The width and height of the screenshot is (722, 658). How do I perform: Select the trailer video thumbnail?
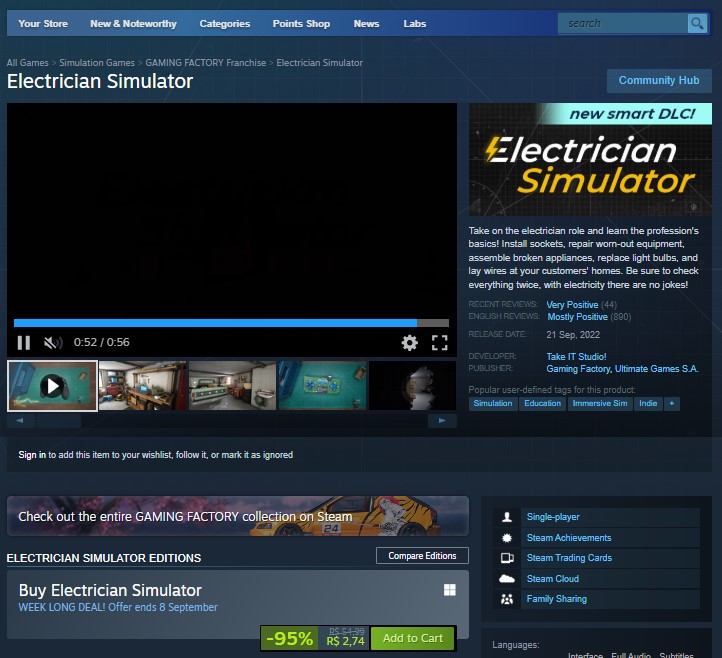pos(52,386)
